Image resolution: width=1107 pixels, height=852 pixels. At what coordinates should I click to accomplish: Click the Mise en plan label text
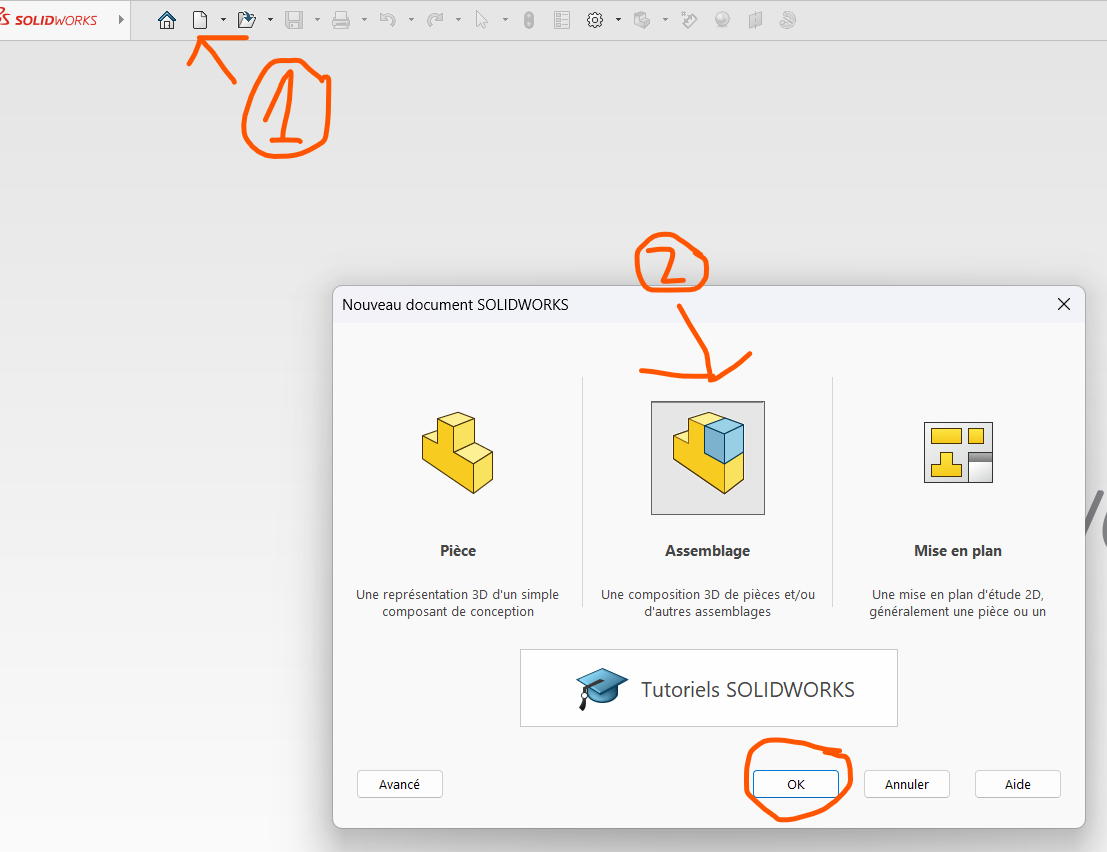pyautogui.click(x=957, y=551)
